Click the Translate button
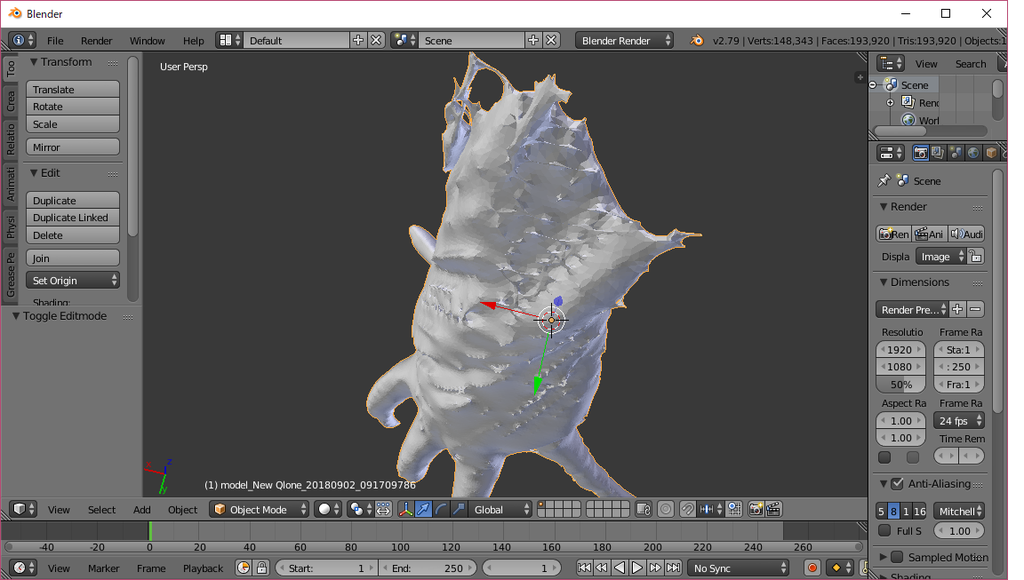 coord(72,89)
